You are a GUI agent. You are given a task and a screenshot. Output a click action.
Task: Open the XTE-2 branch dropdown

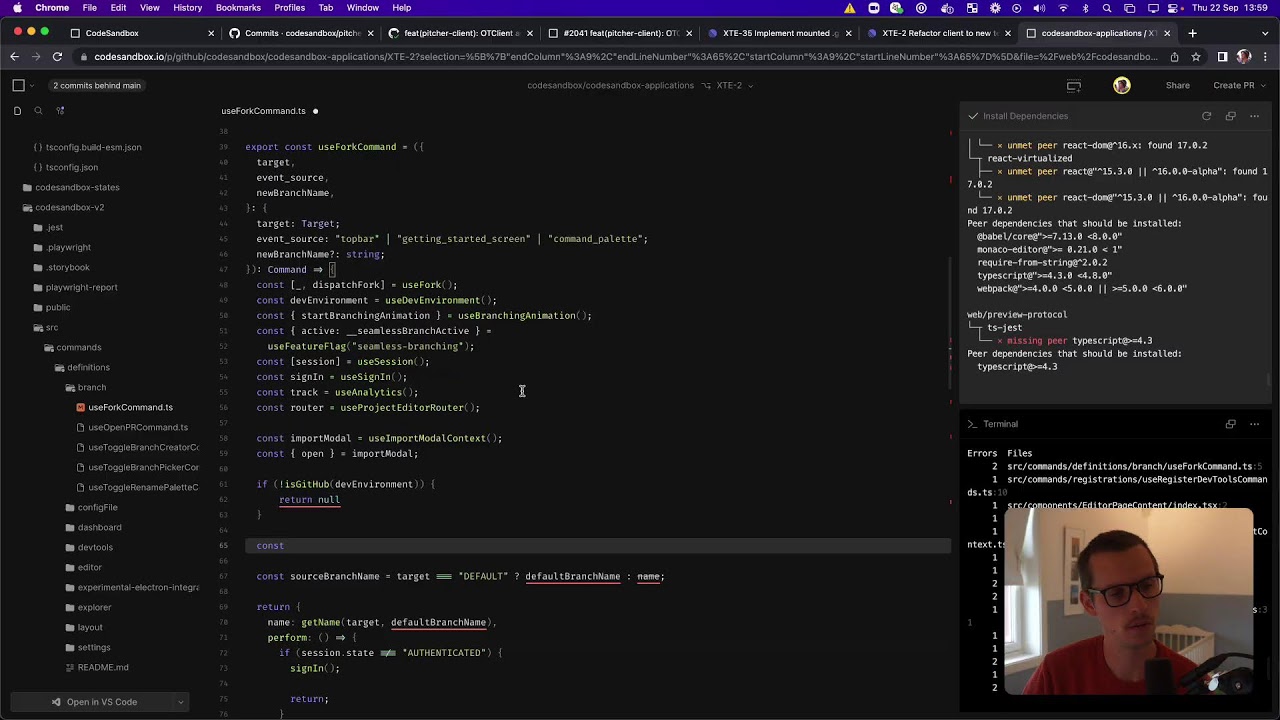pos(751,86)
